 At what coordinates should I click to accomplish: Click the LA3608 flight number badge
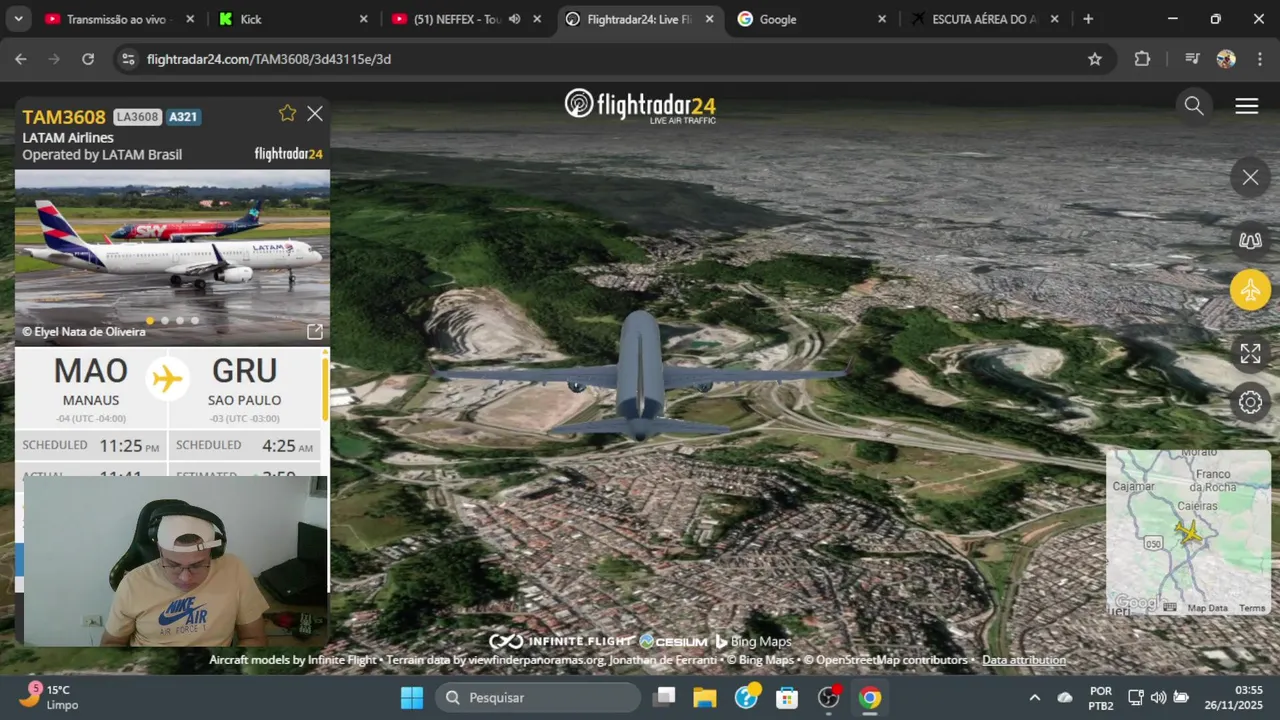137,117
